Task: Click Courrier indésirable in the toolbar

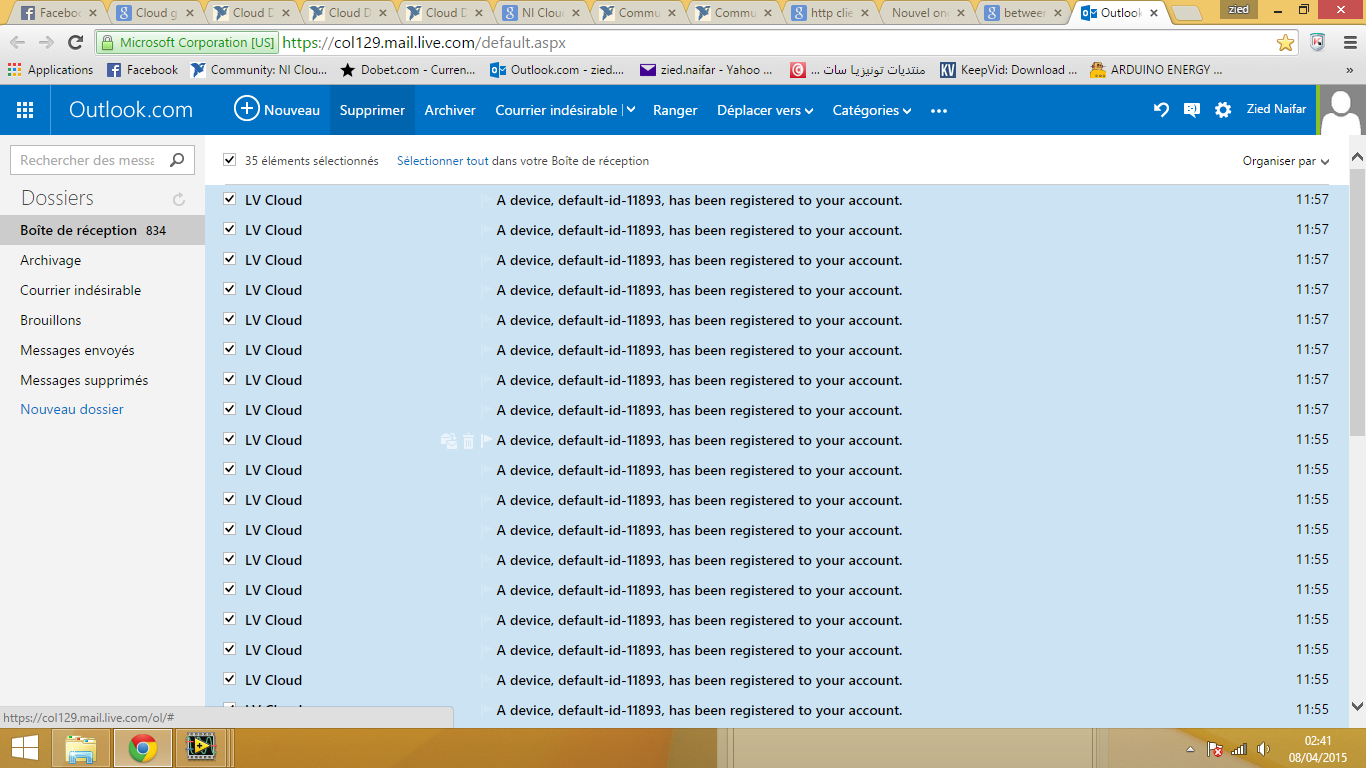Action: (556, 110)
